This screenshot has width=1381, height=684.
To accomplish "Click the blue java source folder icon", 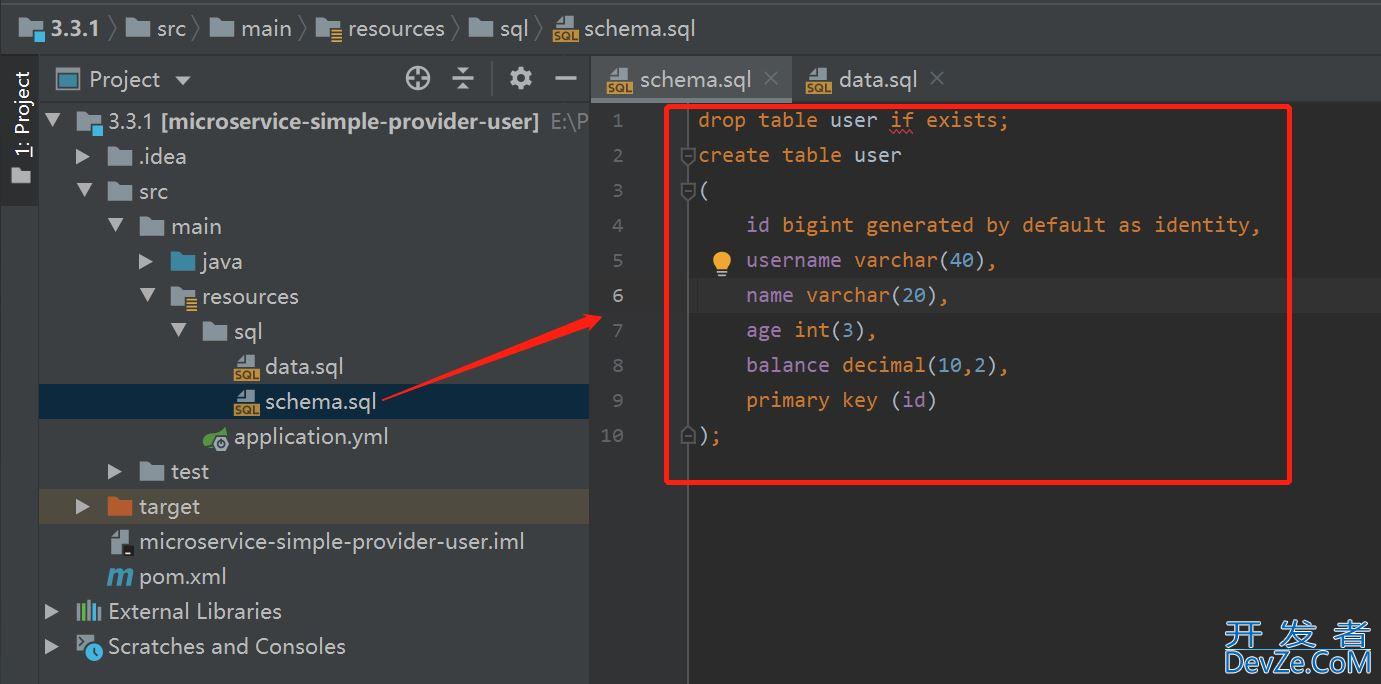I will (182, 262).
